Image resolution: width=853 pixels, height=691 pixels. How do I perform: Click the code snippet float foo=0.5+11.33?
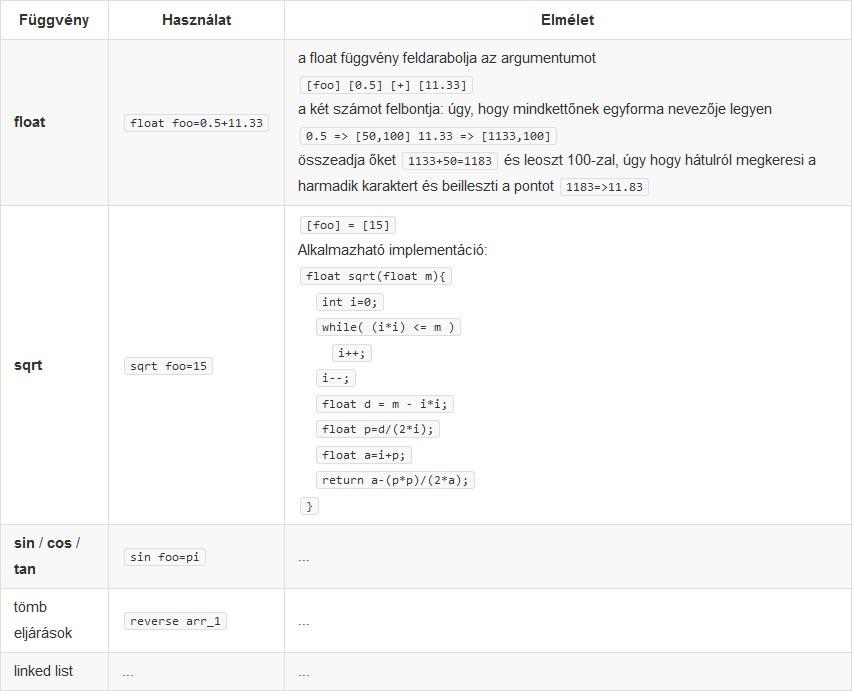click(196, 123)
